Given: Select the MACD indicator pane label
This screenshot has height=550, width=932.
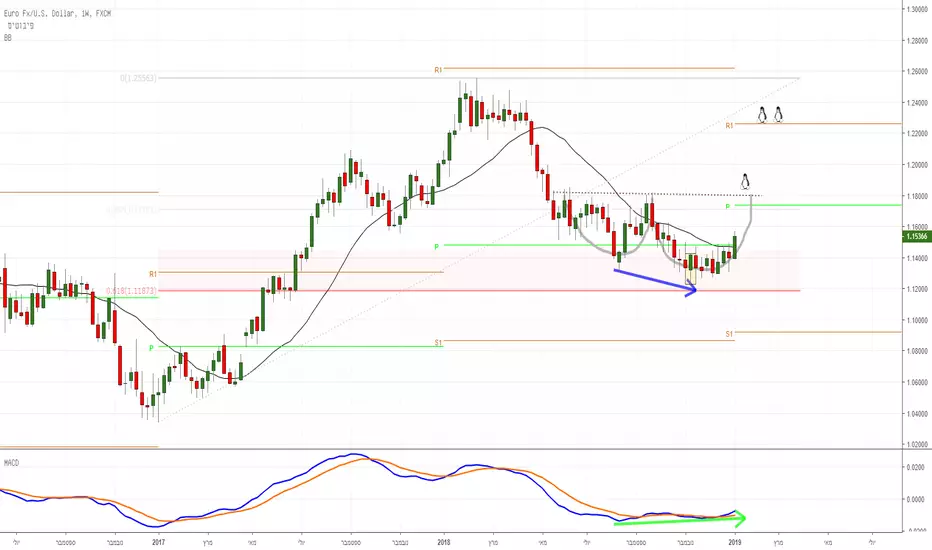Looking at the screenshot, I should point(11,463).
